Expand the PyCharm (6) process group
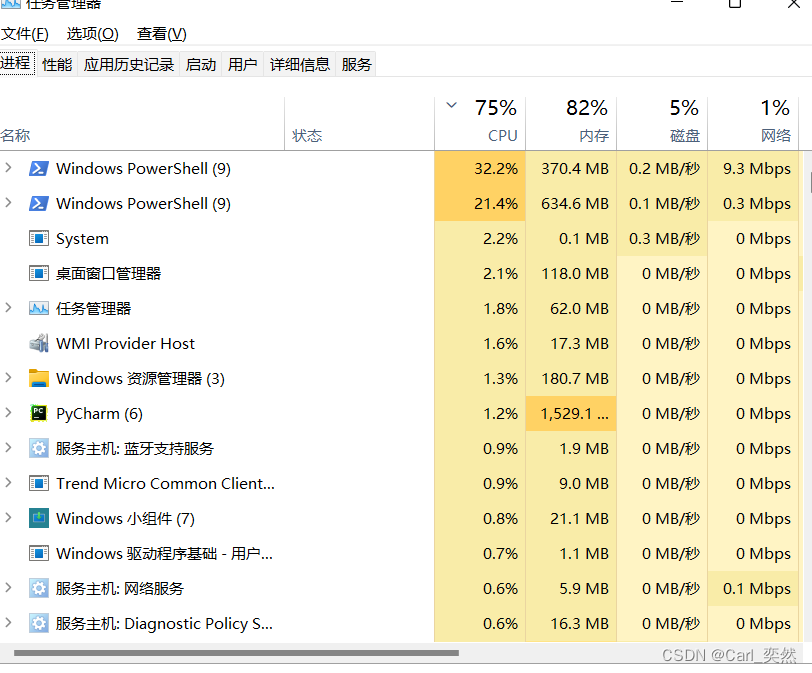This screenshot has height=673, width=812. pyautogui.click(x=8, y=413)
